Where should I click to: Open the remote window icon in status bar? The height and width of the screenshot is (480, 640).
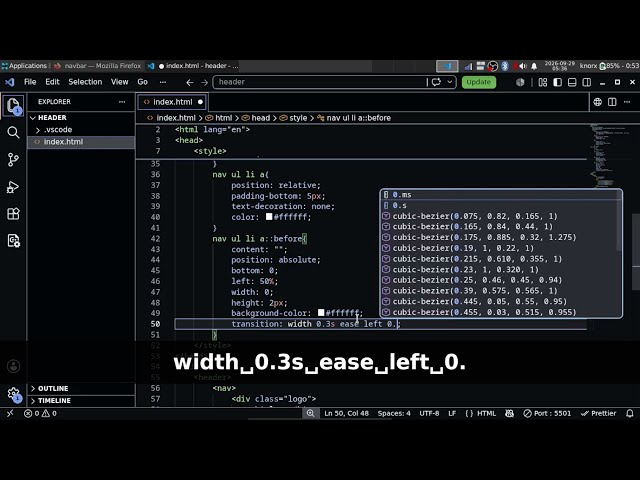point(10,413)
